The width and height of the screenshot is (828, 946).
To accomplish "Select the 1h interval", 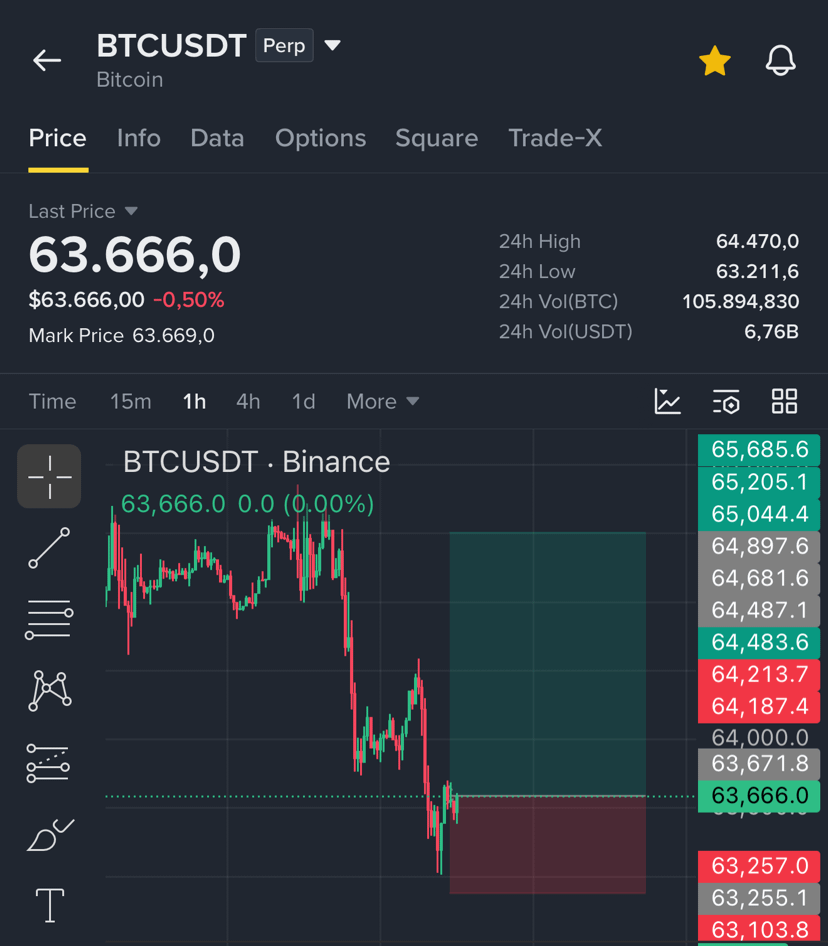I will point(194,401).
